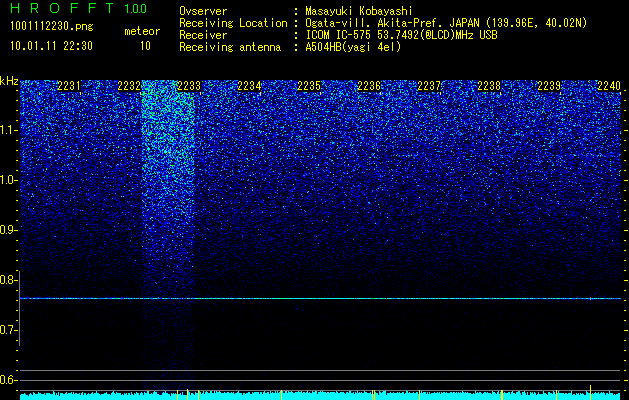Click the A504HB(yagi 4el) antenna text
The image size is (629, 400).
(353, 47)
